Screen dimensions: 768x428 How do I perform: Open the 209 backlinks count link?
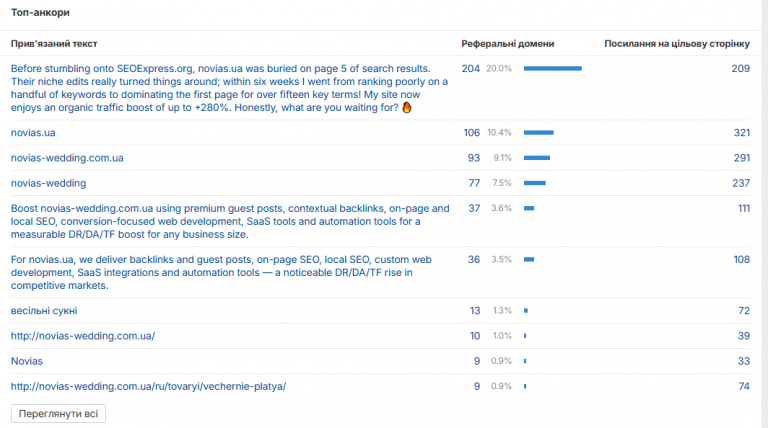pos(741,69)
